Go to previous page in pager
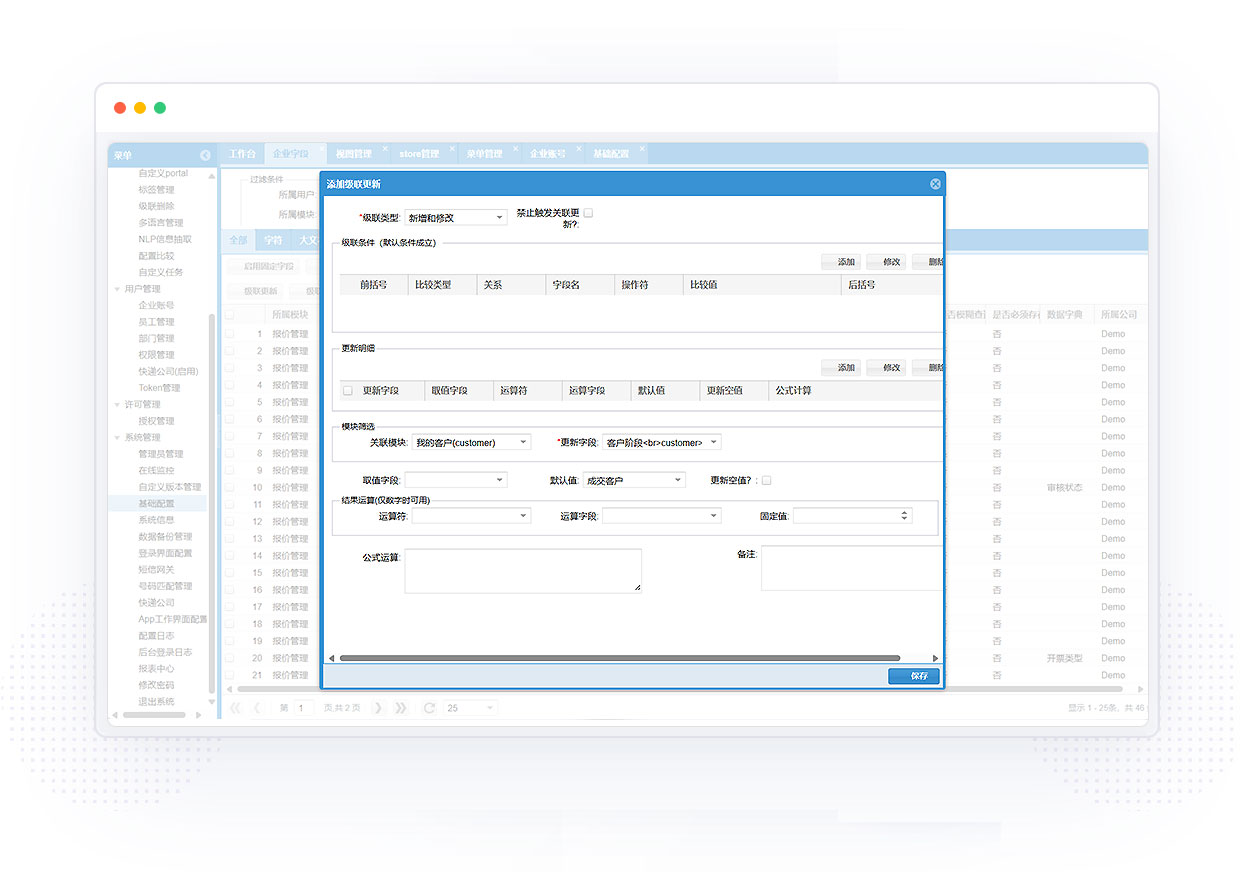This screenshot has height=880, width=1240. [x=257, y=707]
